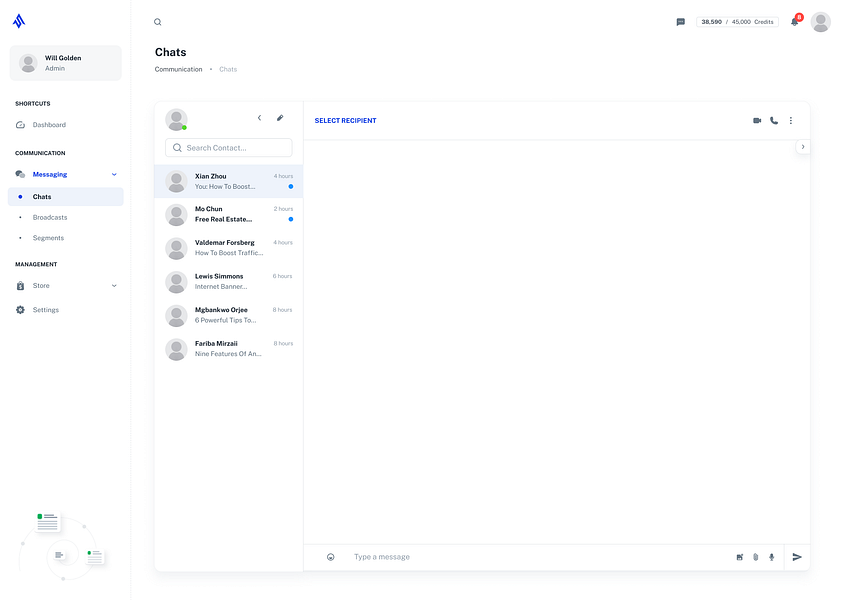Attach a file using the paperclip icon
850x600 pixels.
pos(756,557)
